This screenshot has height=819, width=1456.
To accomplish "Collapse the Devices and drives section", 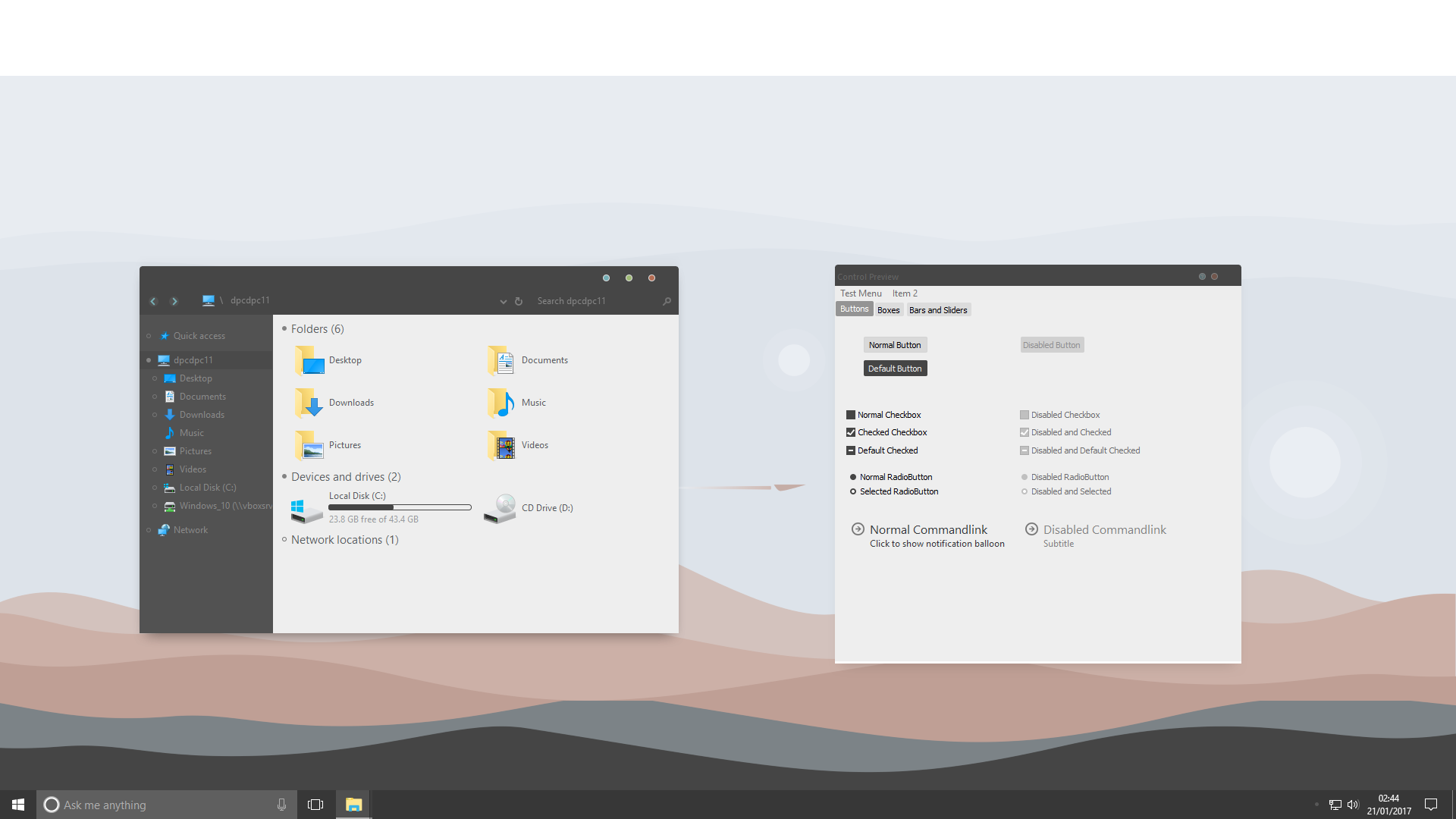I will (x=284, y=476).
